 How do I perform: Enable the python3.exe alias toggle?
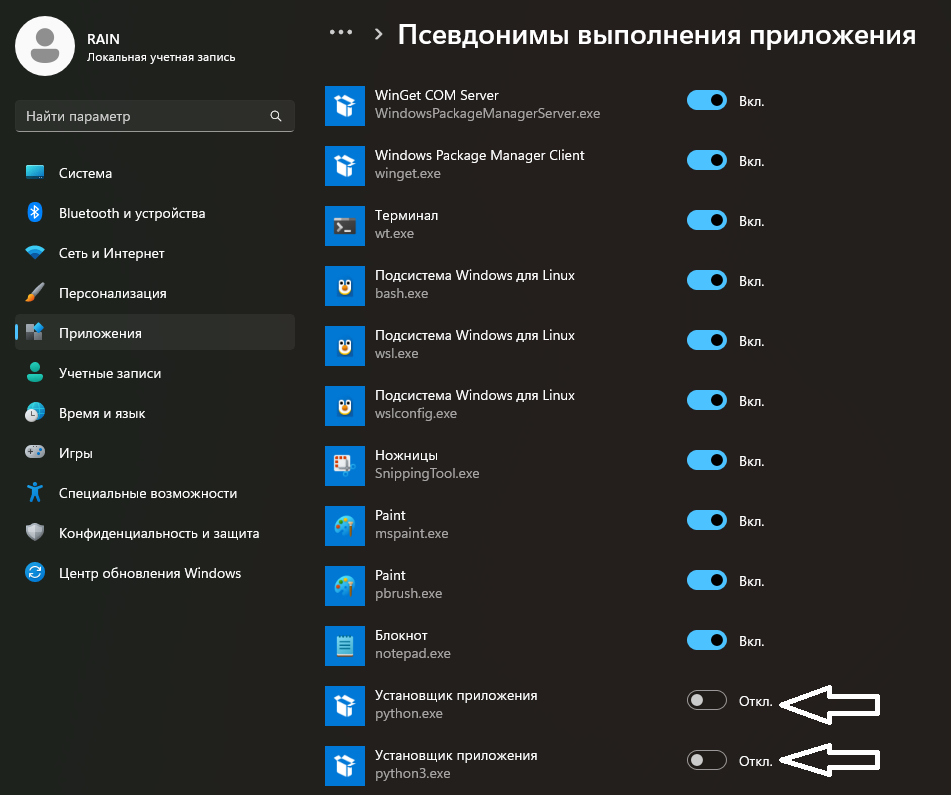click(707, 760)
